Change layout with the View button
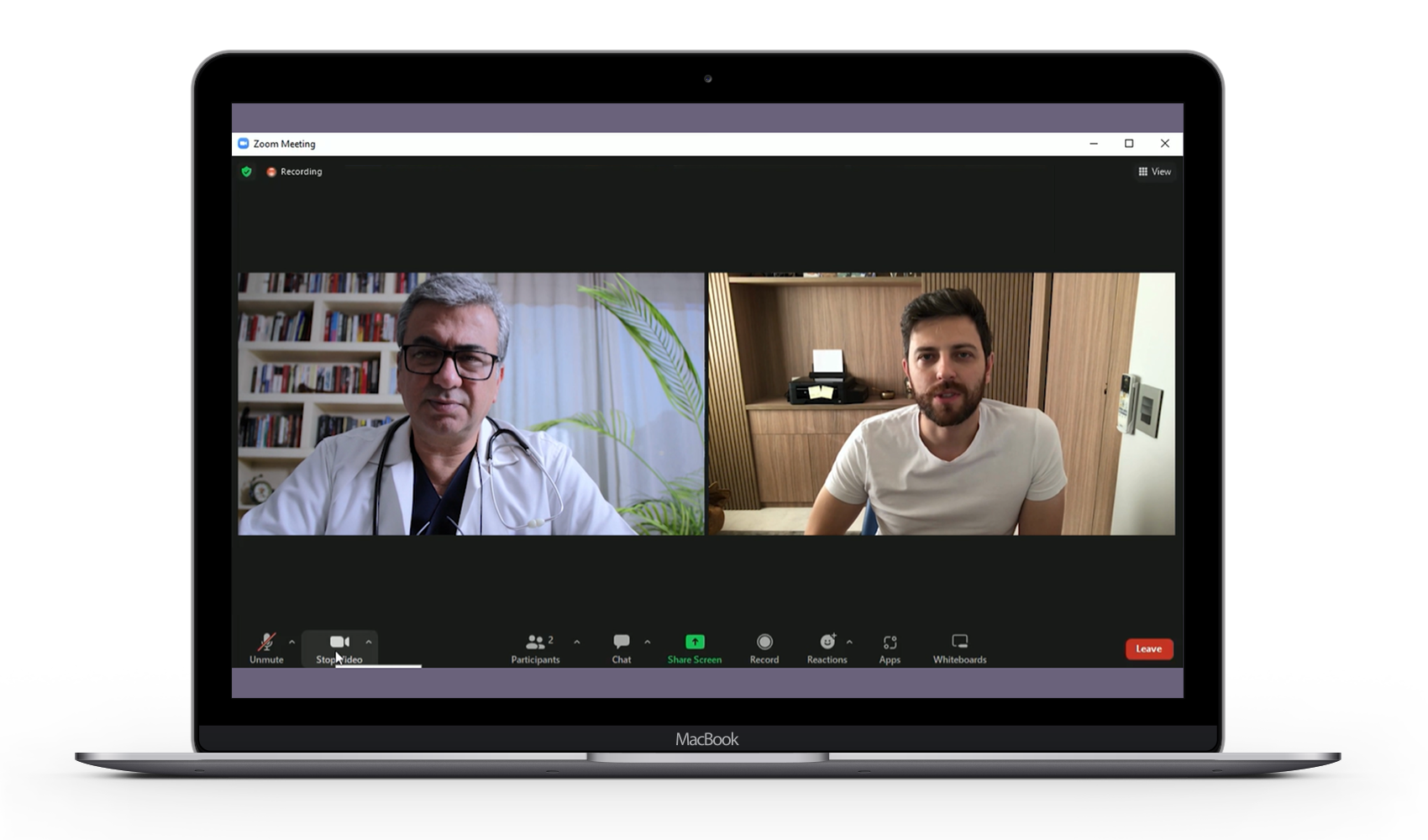 pyautogui.click(x=1155, y=171)
